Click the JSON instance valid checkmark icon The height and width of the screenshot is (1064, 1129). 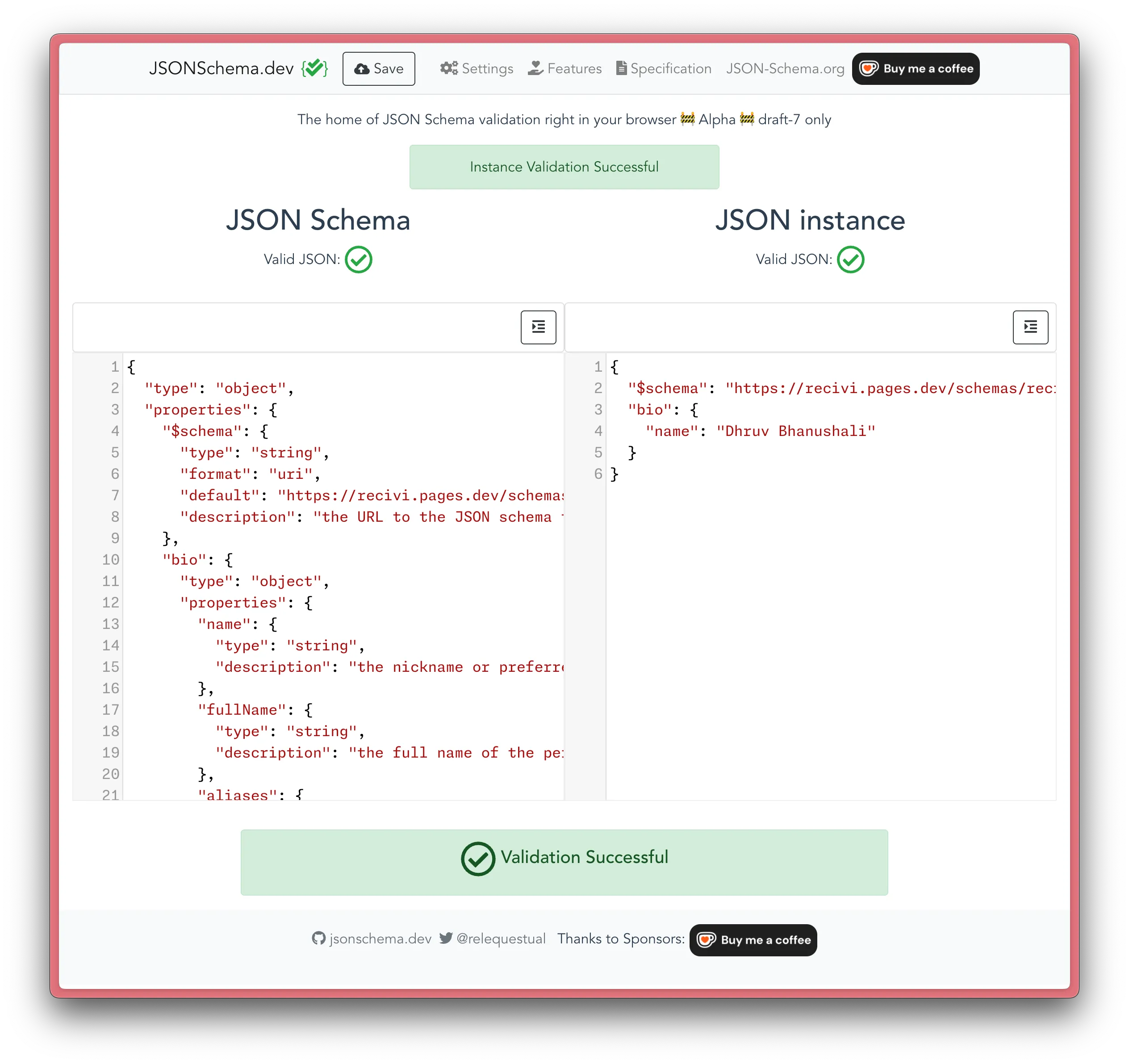click(x=850, y=260)
